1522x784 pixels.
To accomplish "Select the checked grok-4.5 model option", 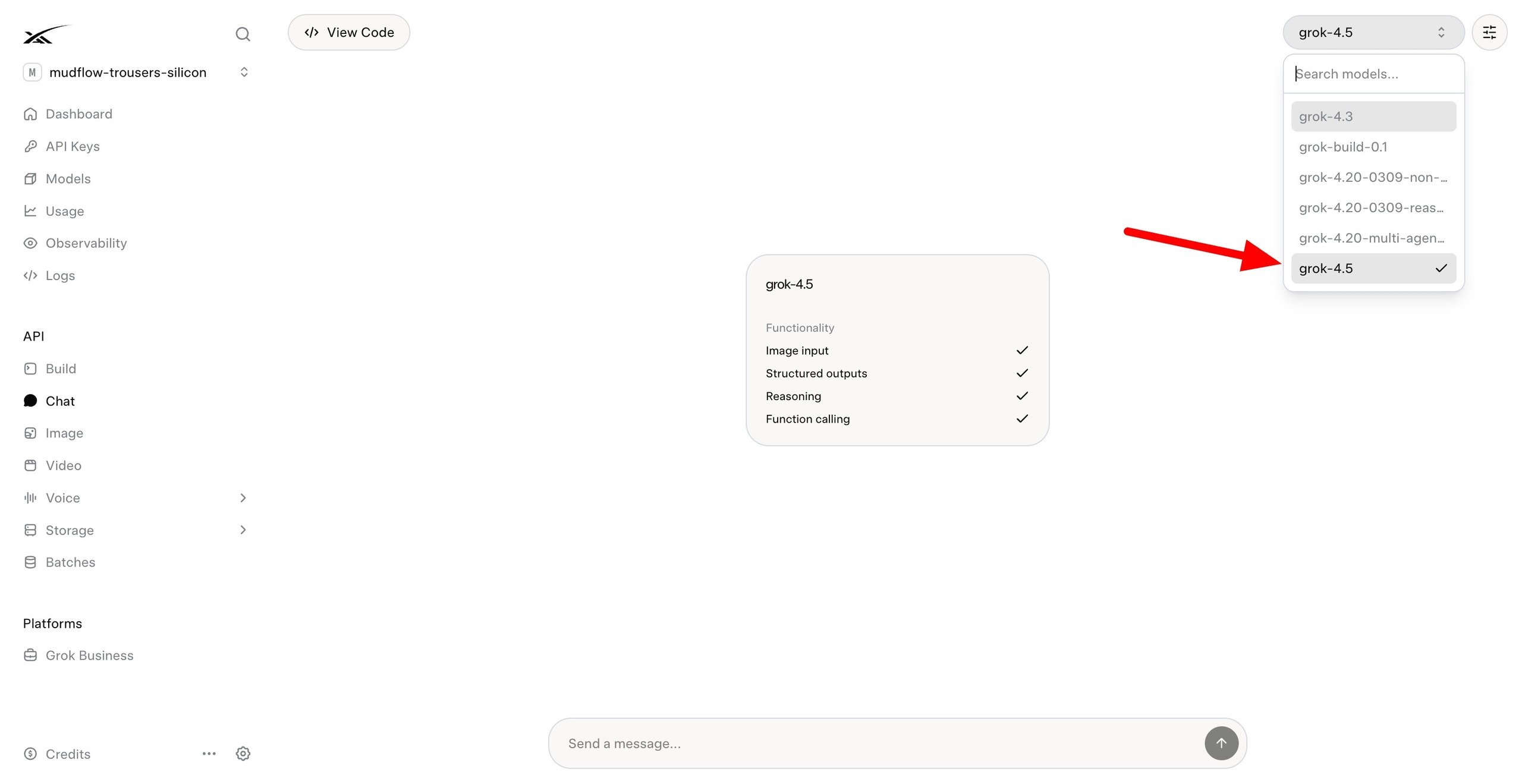I will click(x=1373, y=268).
